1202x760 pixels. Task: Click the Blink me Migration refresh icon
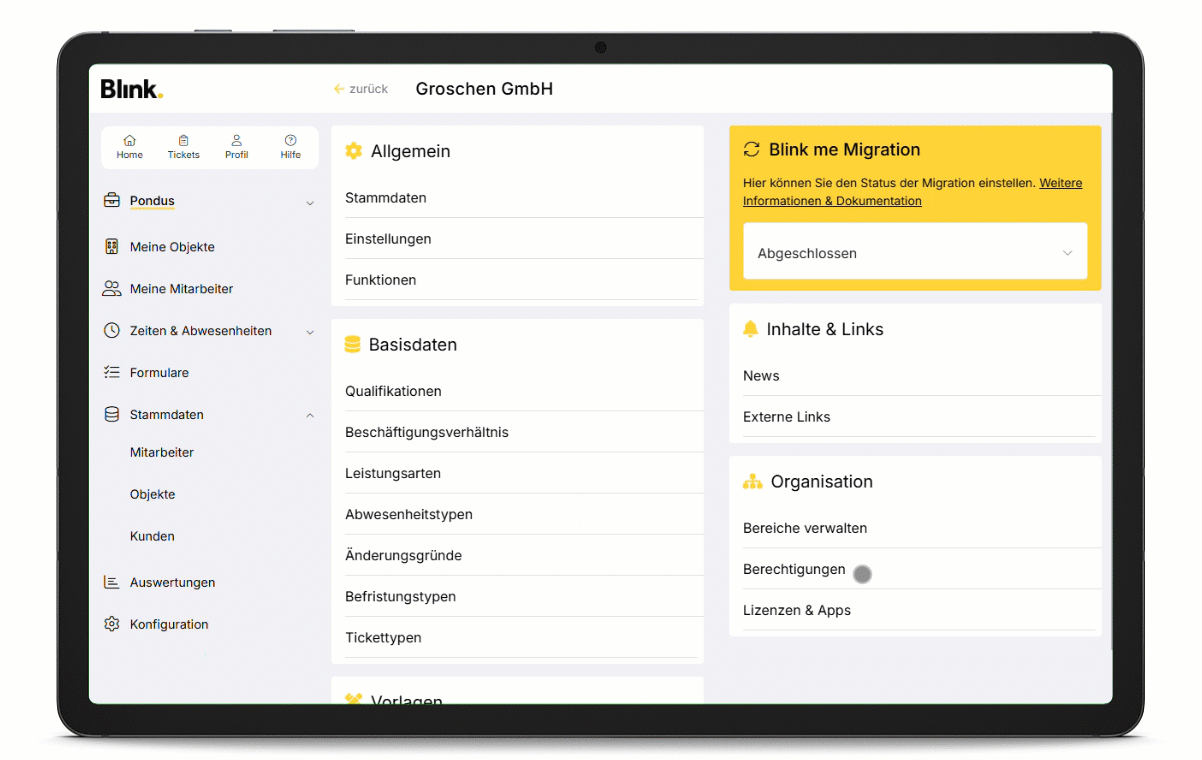[x=751, y=149]
